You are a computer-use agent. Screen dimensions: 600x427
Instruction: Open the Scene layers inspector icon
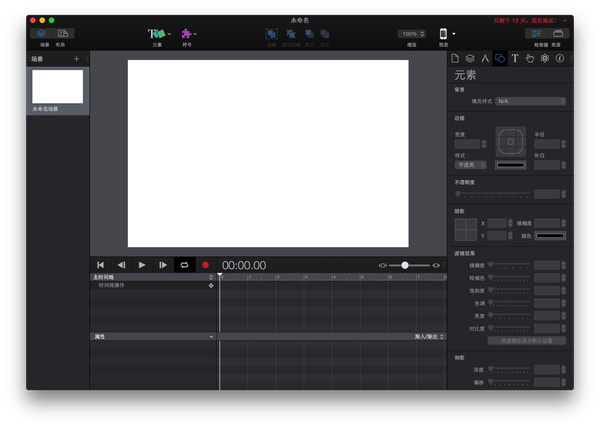[x=470, y=59]
